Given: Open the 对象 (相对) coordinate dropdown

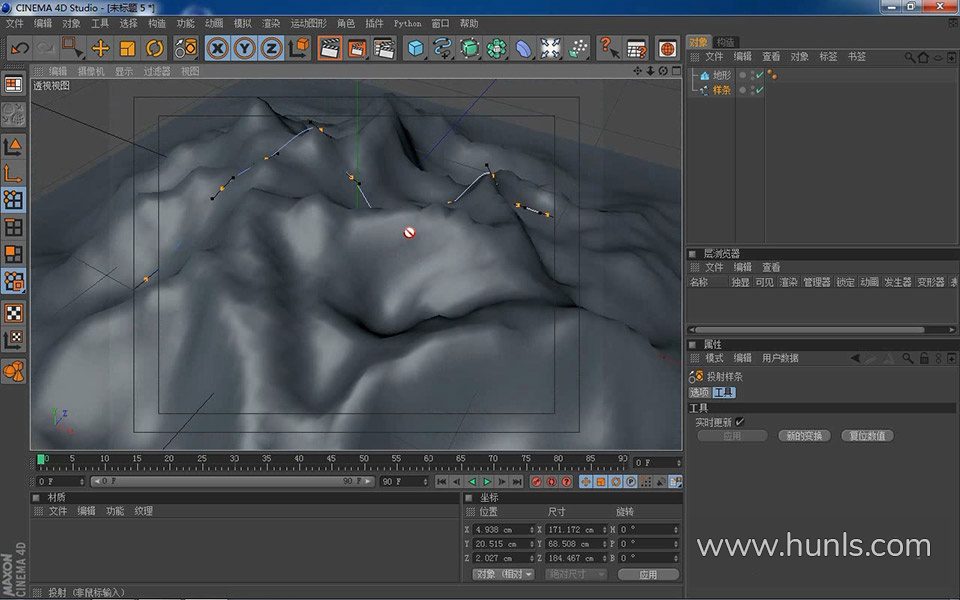Looking at the screenshot, I should (x=503, y=574).
